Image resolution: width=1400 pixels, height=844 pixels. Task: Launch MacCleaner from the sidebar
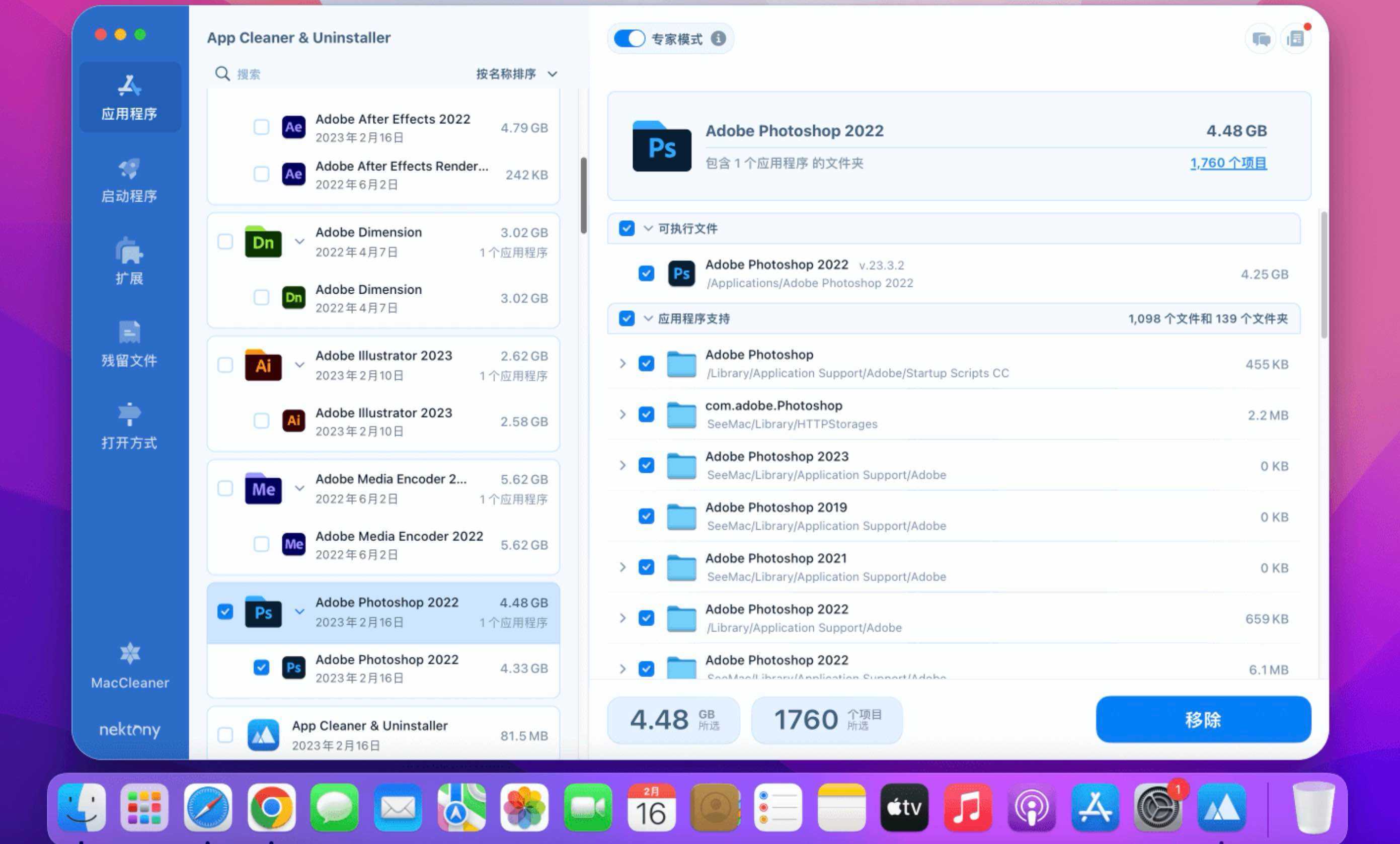pyautogui.click(x=129, y=665)
